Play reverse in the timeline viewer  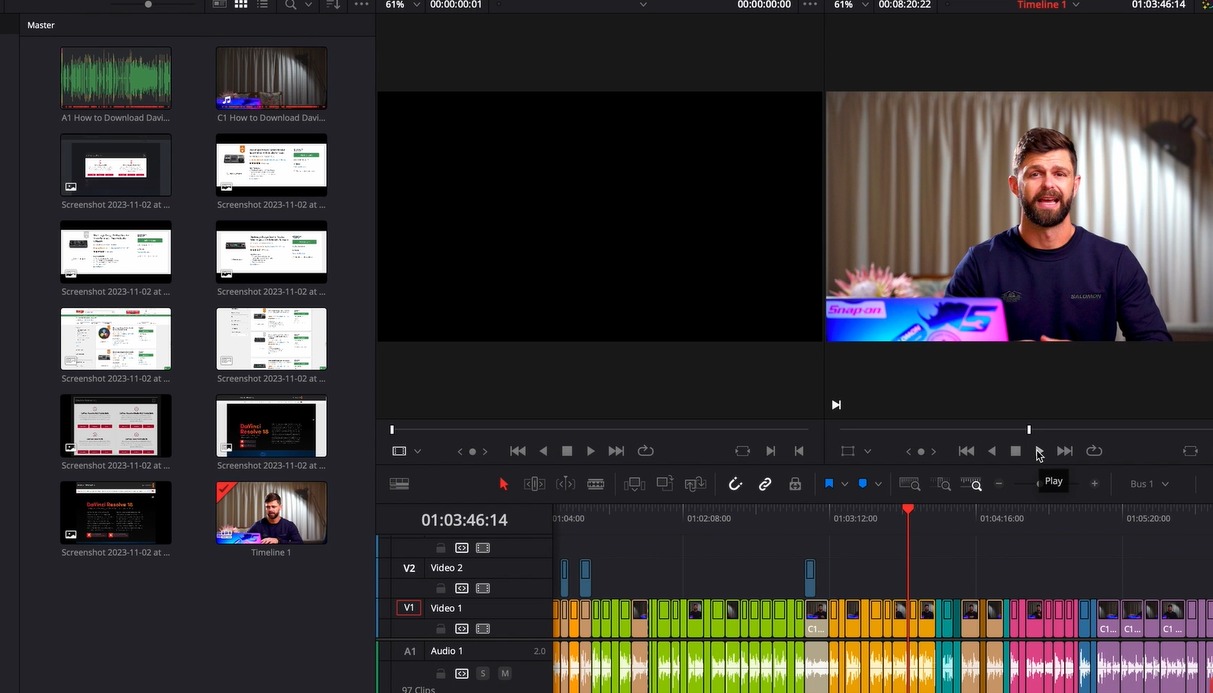pyautogui.click(x=992, y=451)
